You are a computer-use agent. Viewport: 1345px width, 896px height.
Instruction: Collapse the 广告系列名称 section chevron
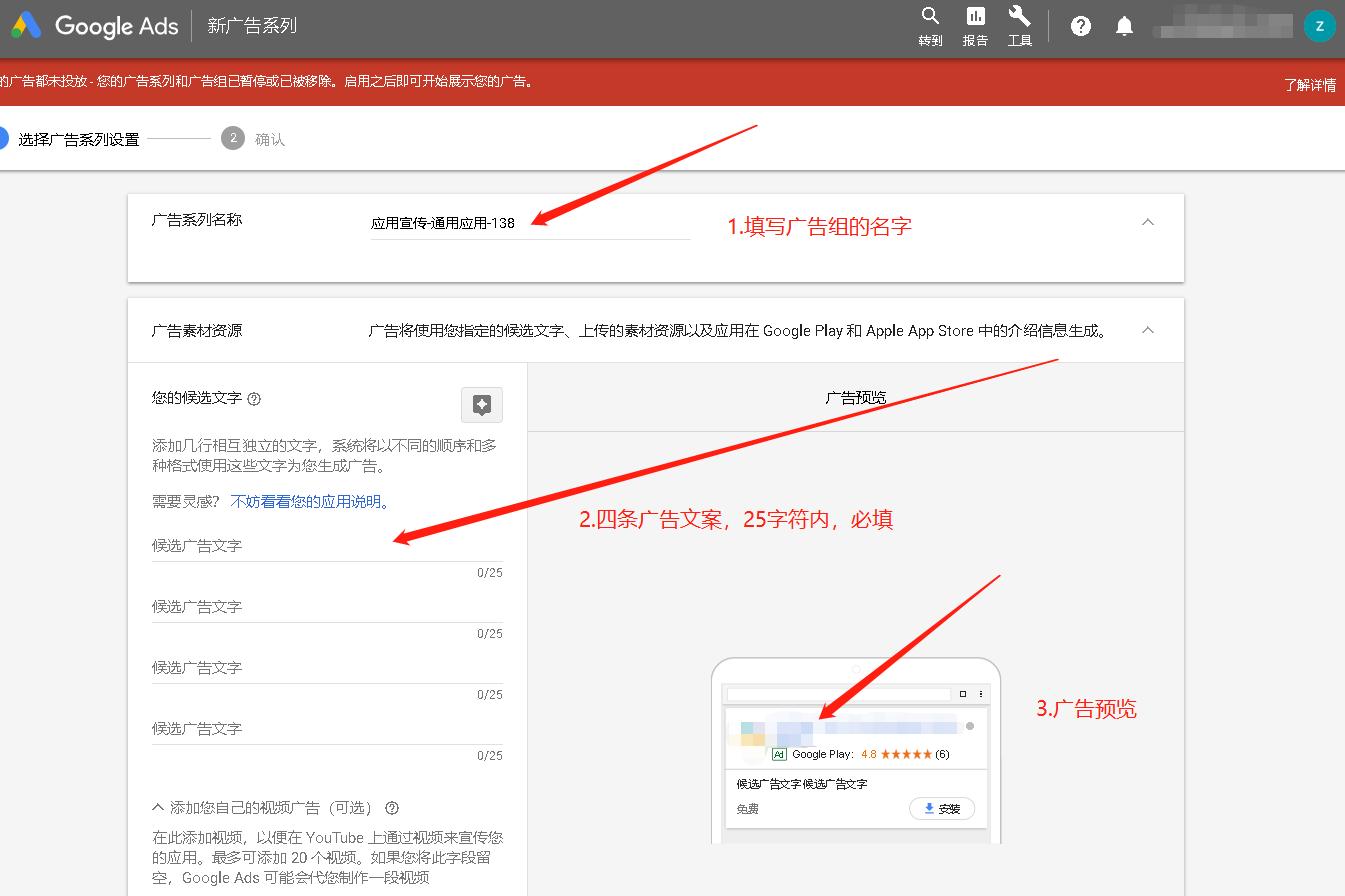pyautogui.click(x=1148, y=222)
